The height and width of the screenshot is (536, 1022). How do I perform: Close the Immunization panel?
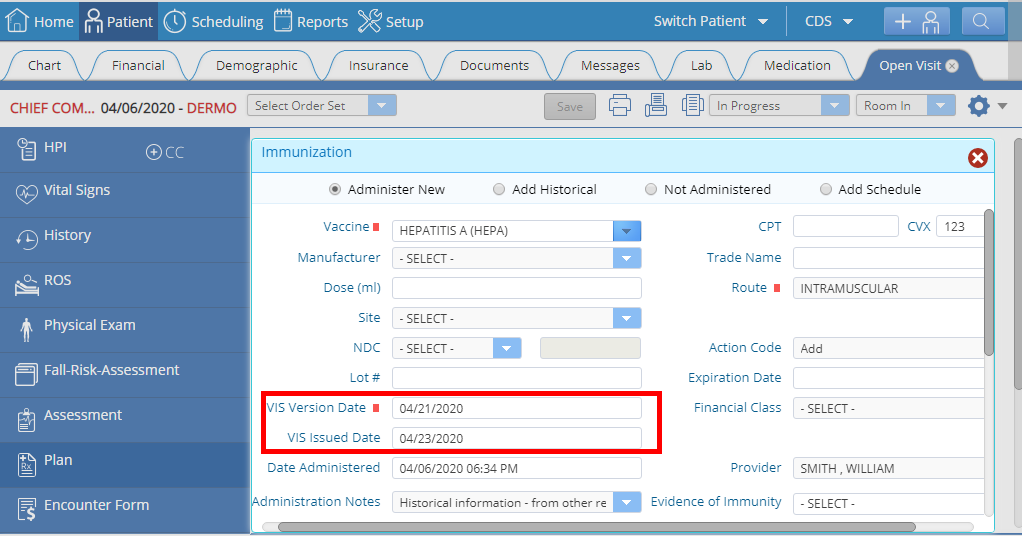(977, 158)
